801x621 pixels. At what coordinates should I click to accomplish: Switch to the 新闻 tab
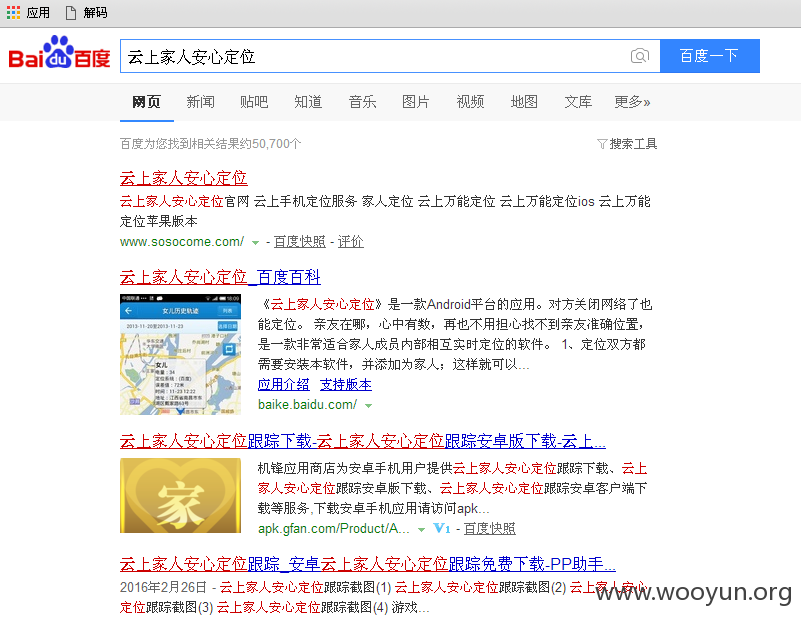click(200, 102)
